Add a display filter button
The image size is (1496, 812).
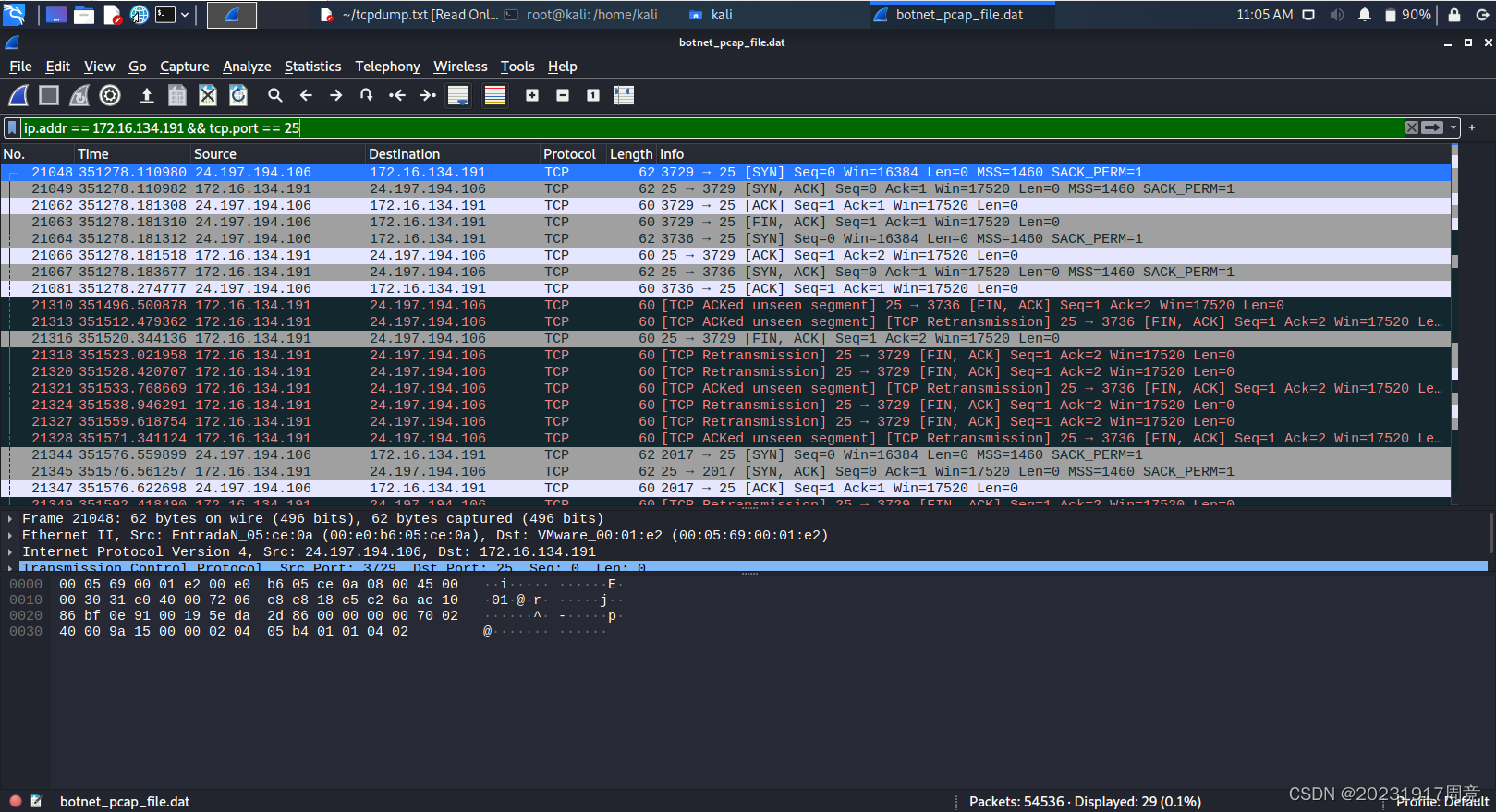1472,127
